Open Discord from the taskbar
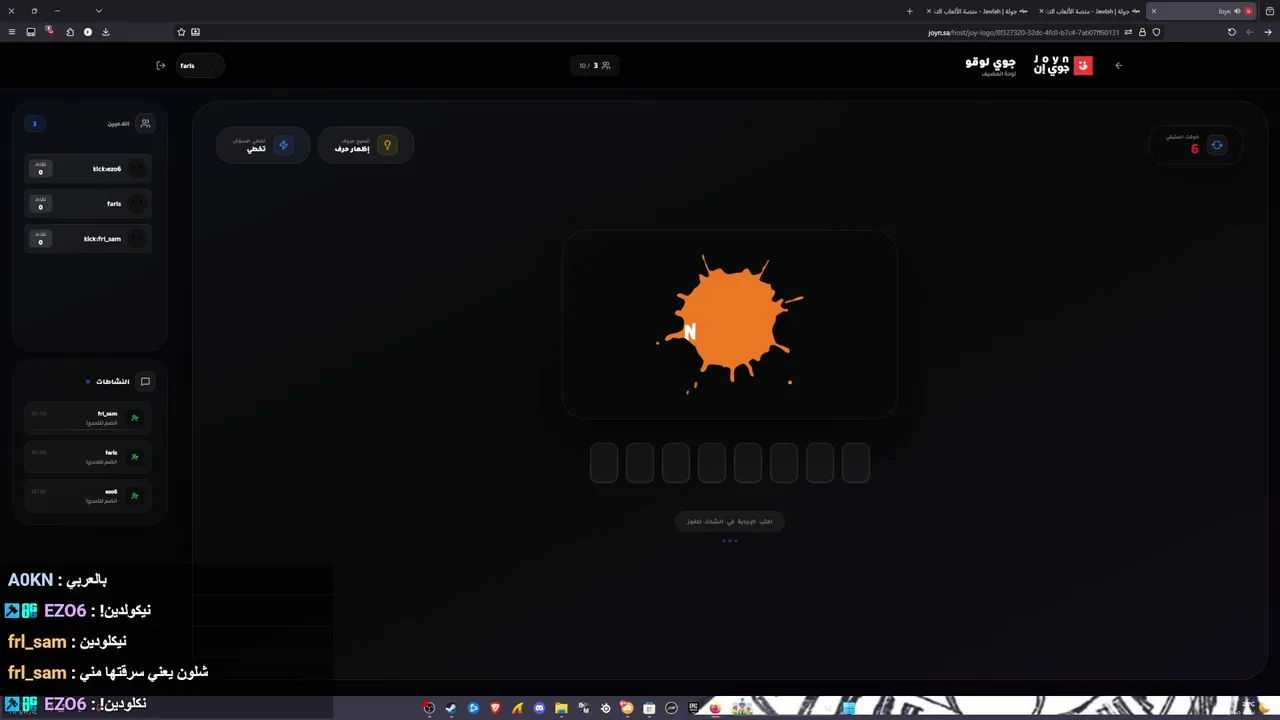Screen dimensions: 1280x720 click(x=539, y=708)
